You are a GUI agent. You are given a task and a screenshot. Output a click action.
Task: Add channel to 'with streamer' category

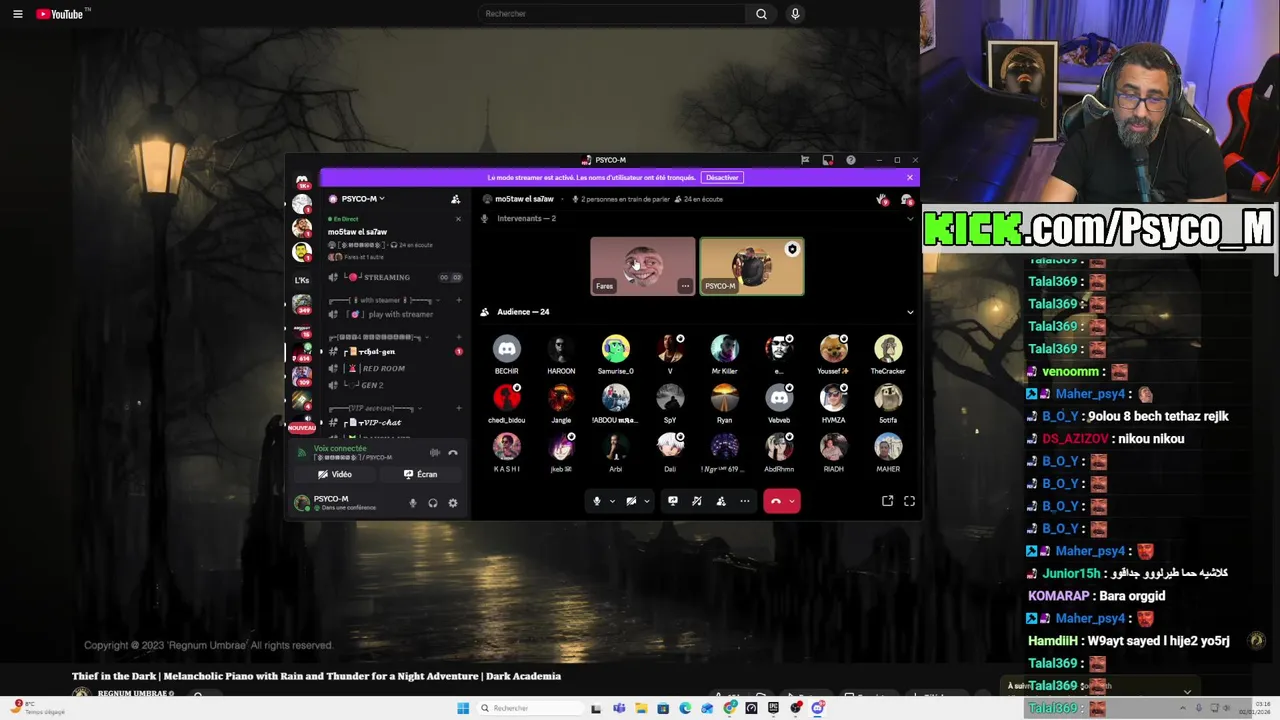point(458,300)
